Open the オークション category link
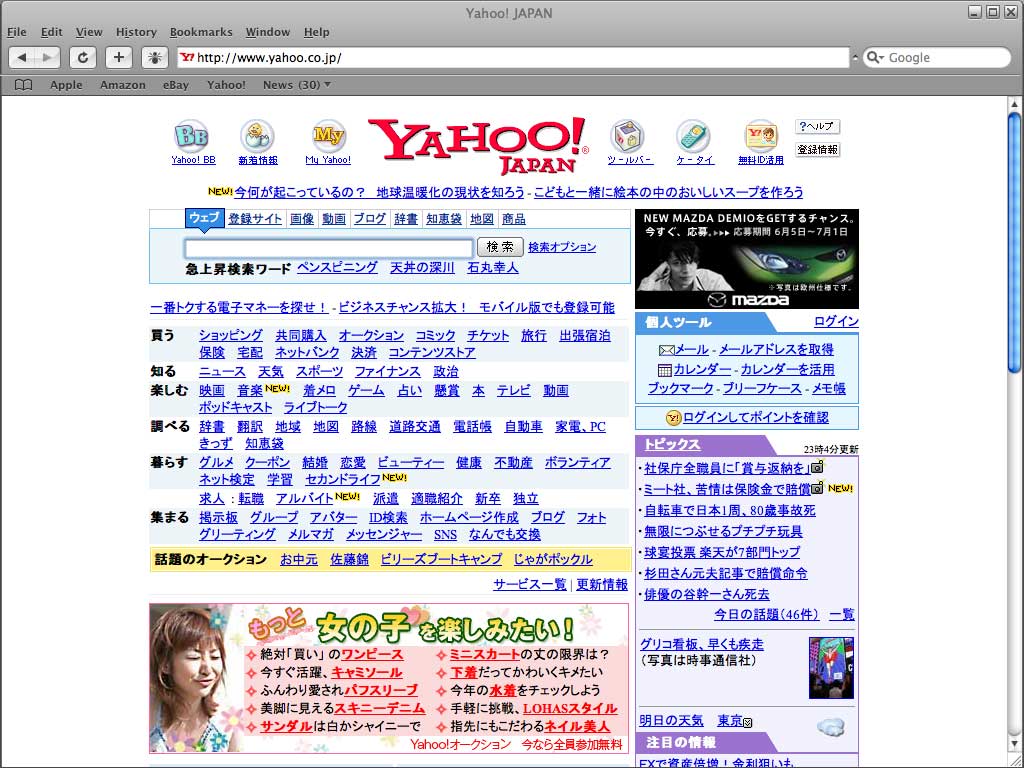This screenshot has height=768, width=1024. click(371, 336)
